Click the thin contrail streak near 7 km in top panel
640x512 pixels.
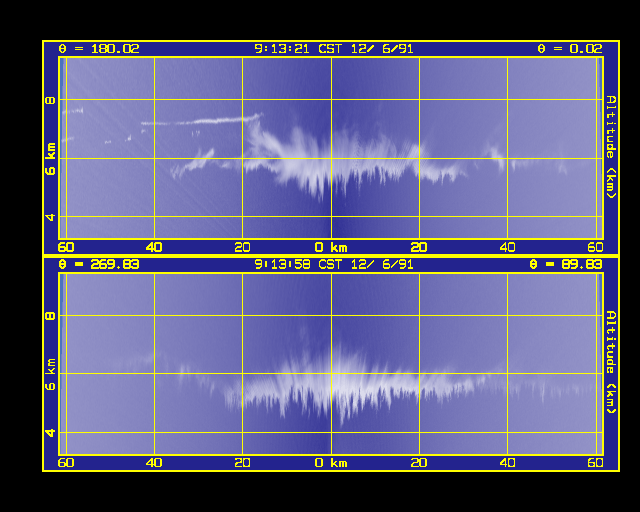201,120
